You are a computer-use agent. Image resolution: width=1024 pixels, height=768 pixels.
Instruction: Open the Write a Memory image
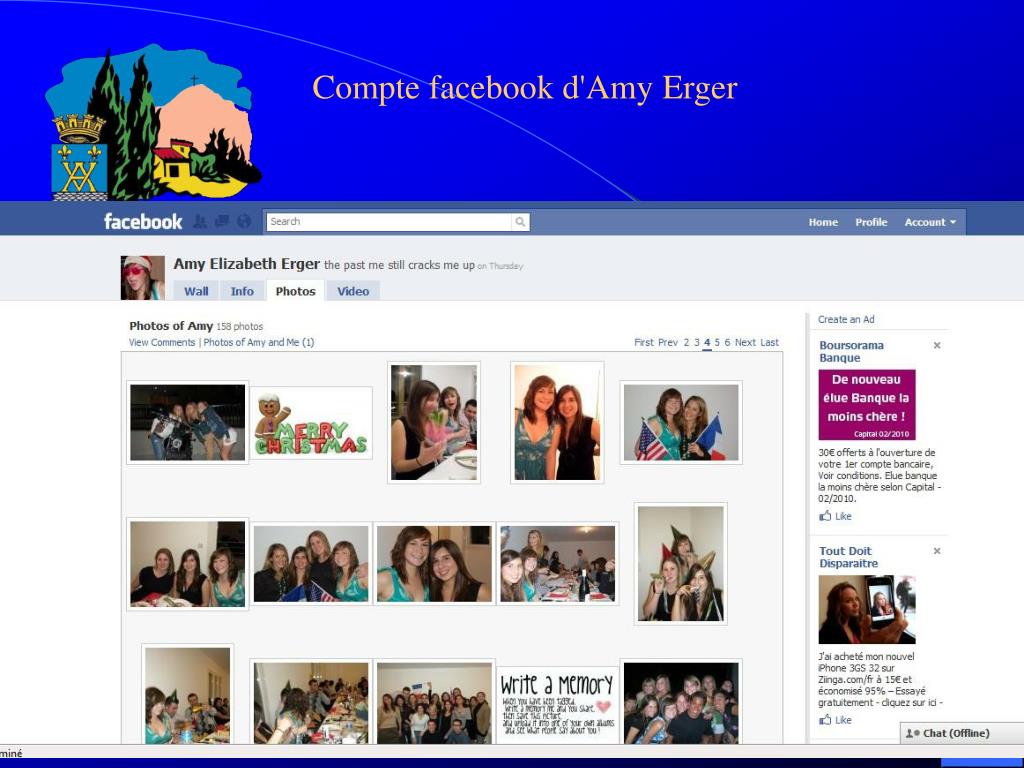[x=557, y=705]
